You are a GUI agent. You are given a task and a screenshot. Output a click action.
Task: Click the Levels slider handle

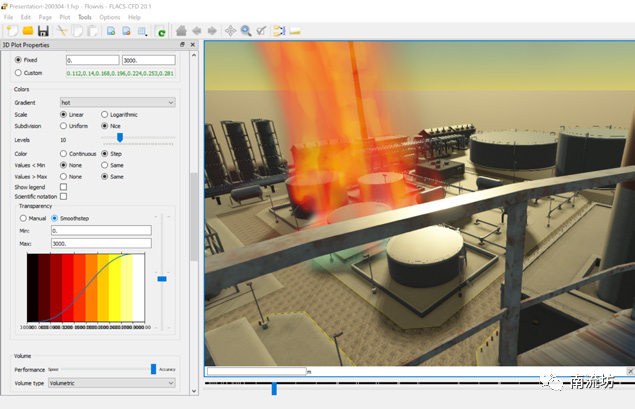[x=119, y=138]
